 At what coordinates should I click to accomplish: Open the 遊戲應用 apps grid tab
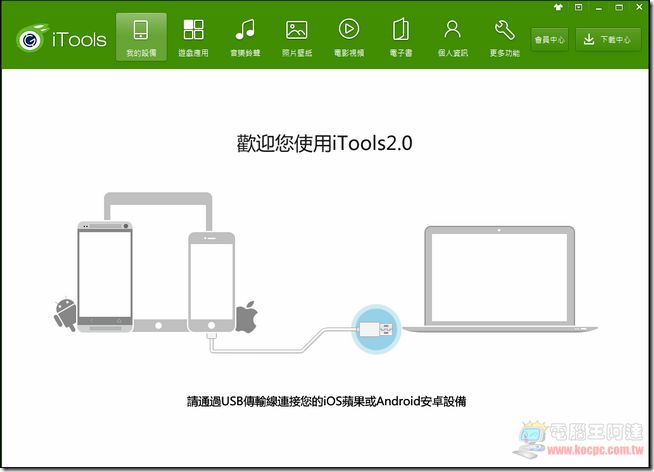click(x=193, y=37)
